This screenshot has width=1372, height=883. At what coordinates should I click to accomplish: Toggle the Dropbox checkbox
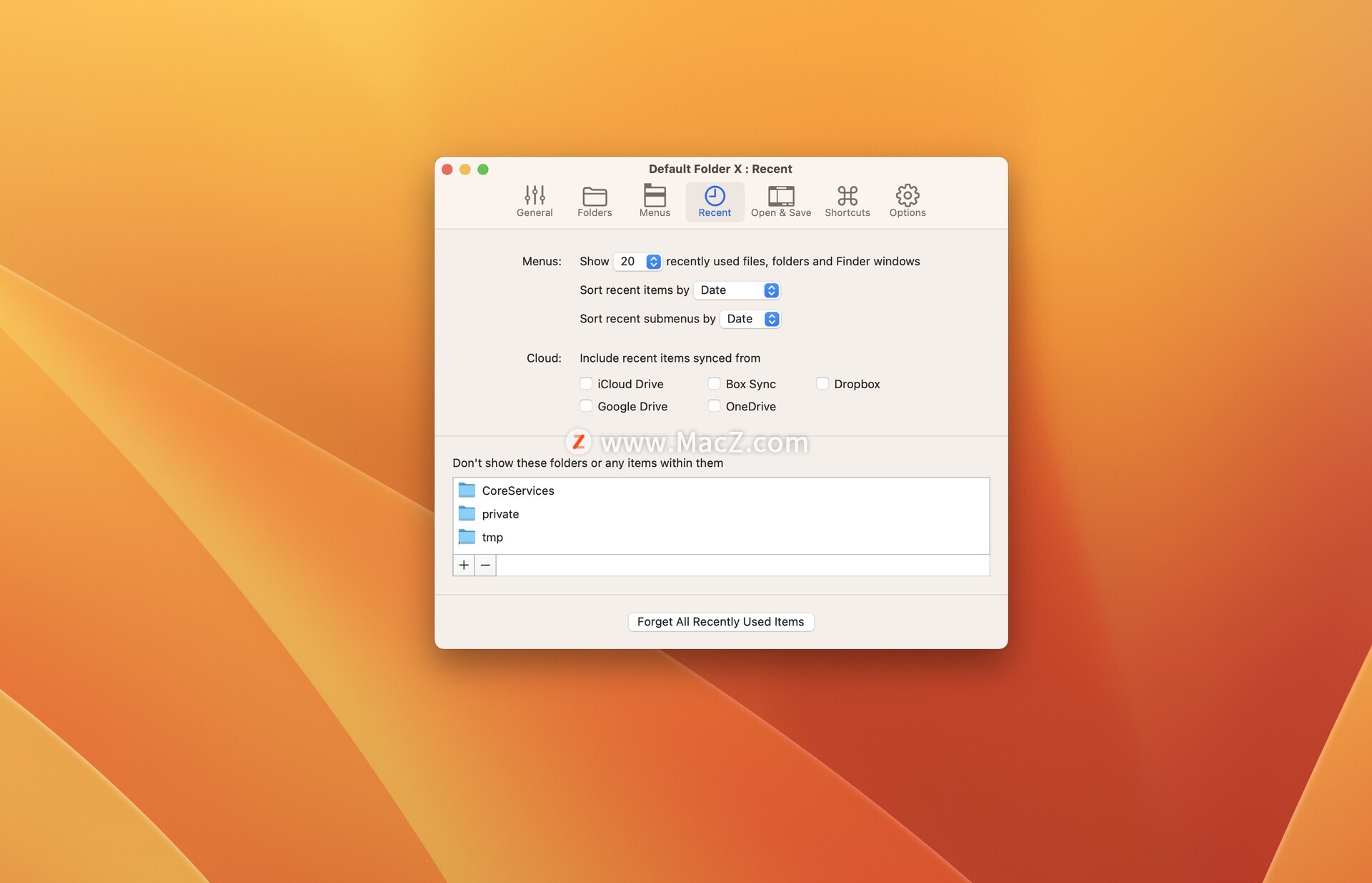[822, 383]
